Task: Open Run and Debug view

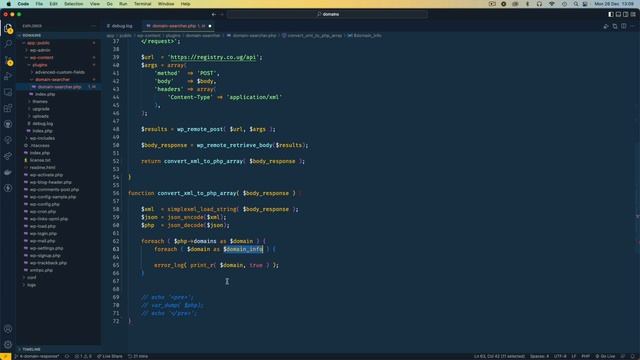Action: click(8, 76)
